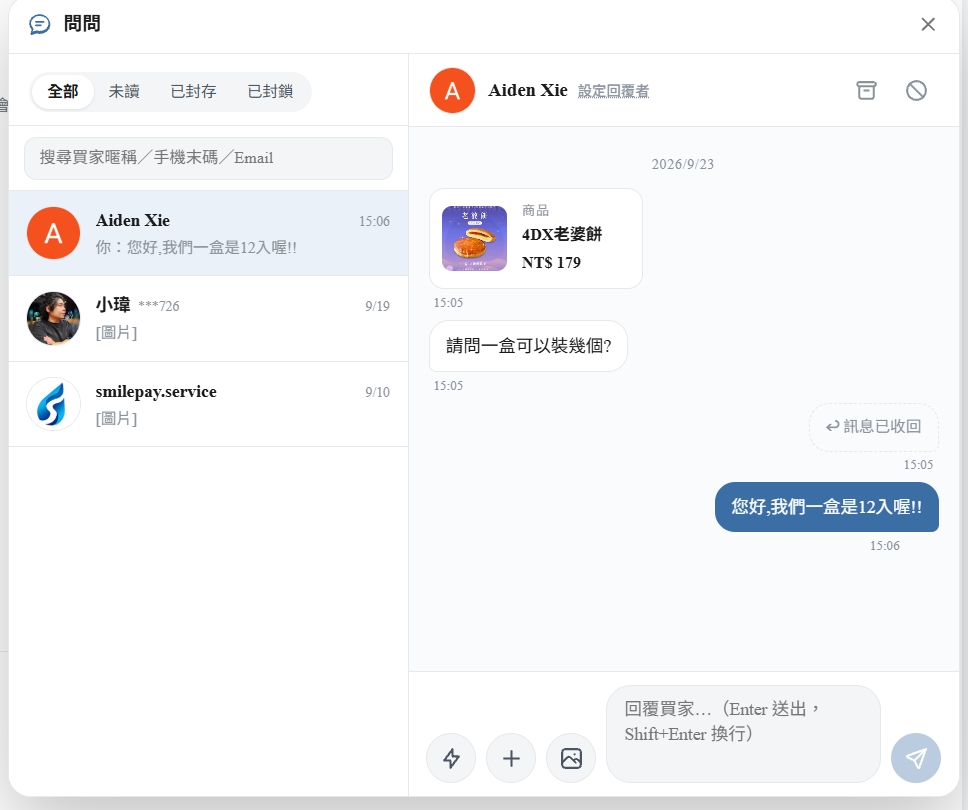Screen dimensions: 968x810
Task: Click the ***726 masked number
Action: click(159, 306)
